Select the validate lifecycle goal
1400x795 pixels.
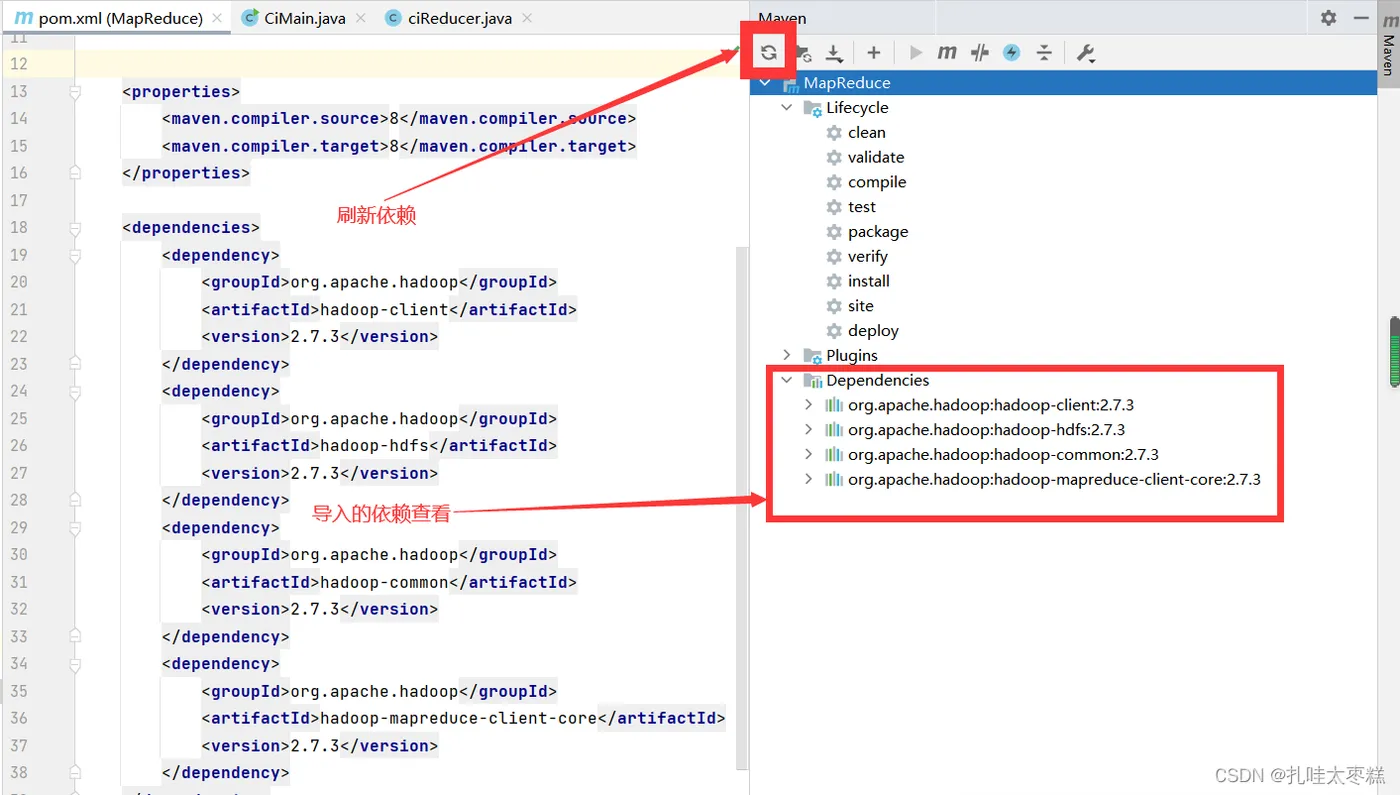coord(875,157)
